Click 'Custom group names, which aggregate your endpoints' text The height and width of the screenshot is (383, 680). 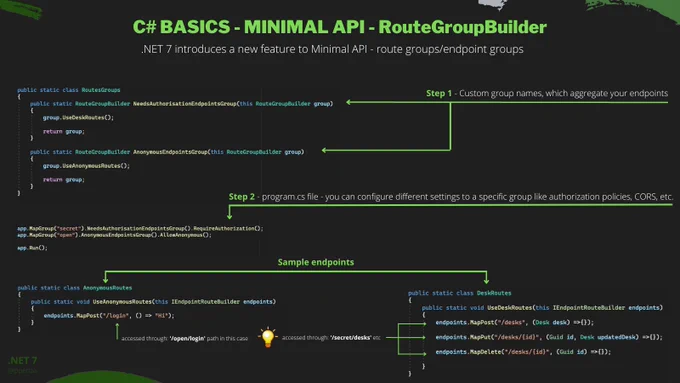[563, 93]
